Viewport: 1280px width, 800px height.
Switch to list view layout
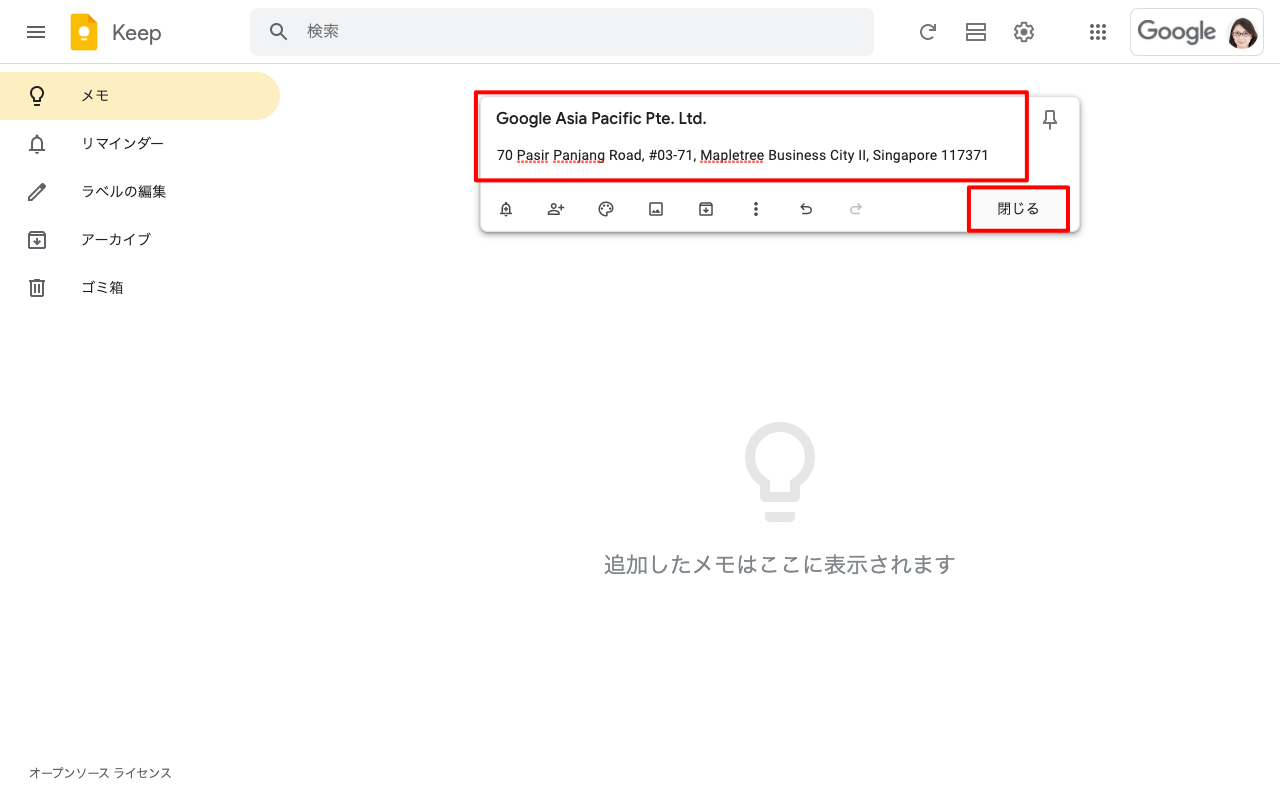[976, 32]
